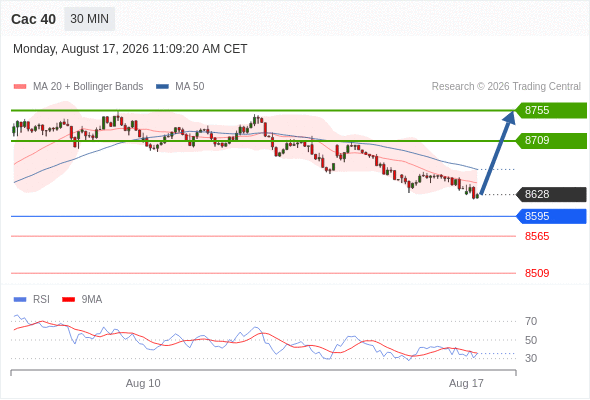This screenshot has width=590, height=400.
Task: Click the chart timestamp Monday, August 17 text
Action: [130, 49]
